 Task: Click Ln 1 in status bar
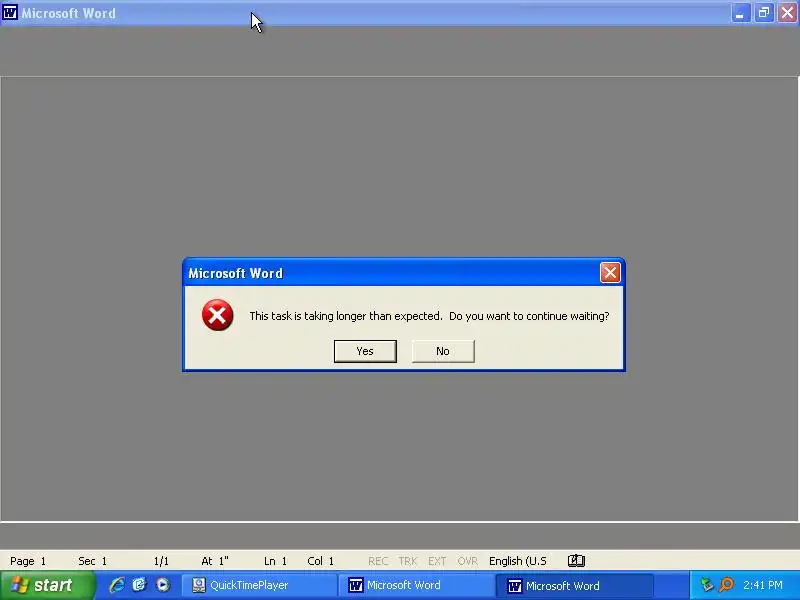click(x=276, y=561)
